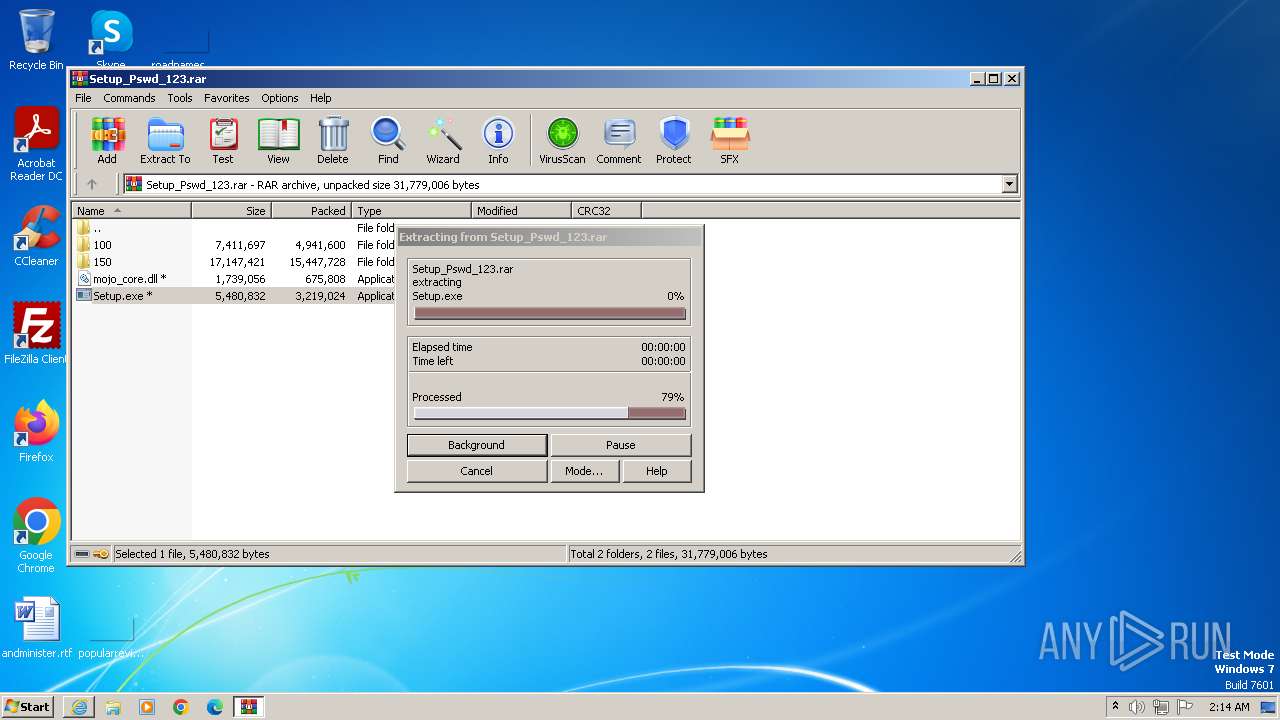The width and height of the screenshot is (1280, 720).
Task: Click the Find toolbar icon
Action: pos(388,141)
